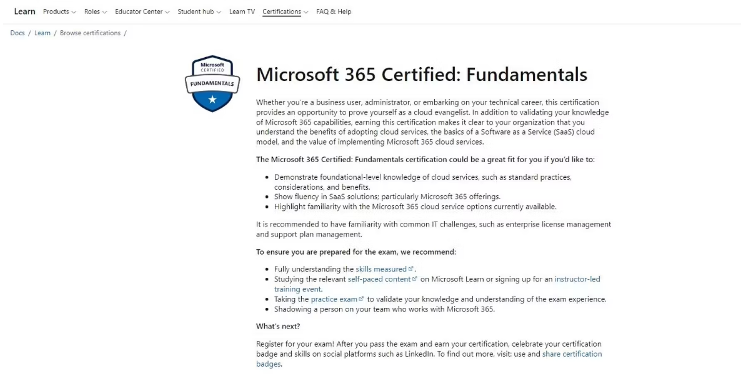The height and width of the screenshot is (385, 741).
Task: Click external-link icon beside self-paced content
Action: coord(415,279)
